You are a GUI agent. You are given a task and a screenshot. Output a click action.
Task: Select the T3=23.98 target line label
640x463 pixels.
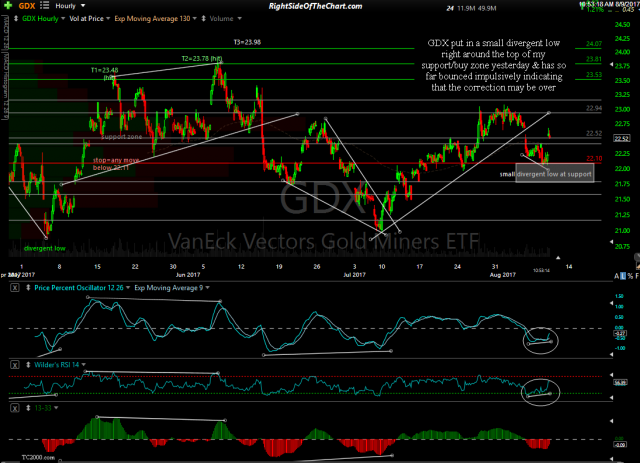(x=247, y=42)
